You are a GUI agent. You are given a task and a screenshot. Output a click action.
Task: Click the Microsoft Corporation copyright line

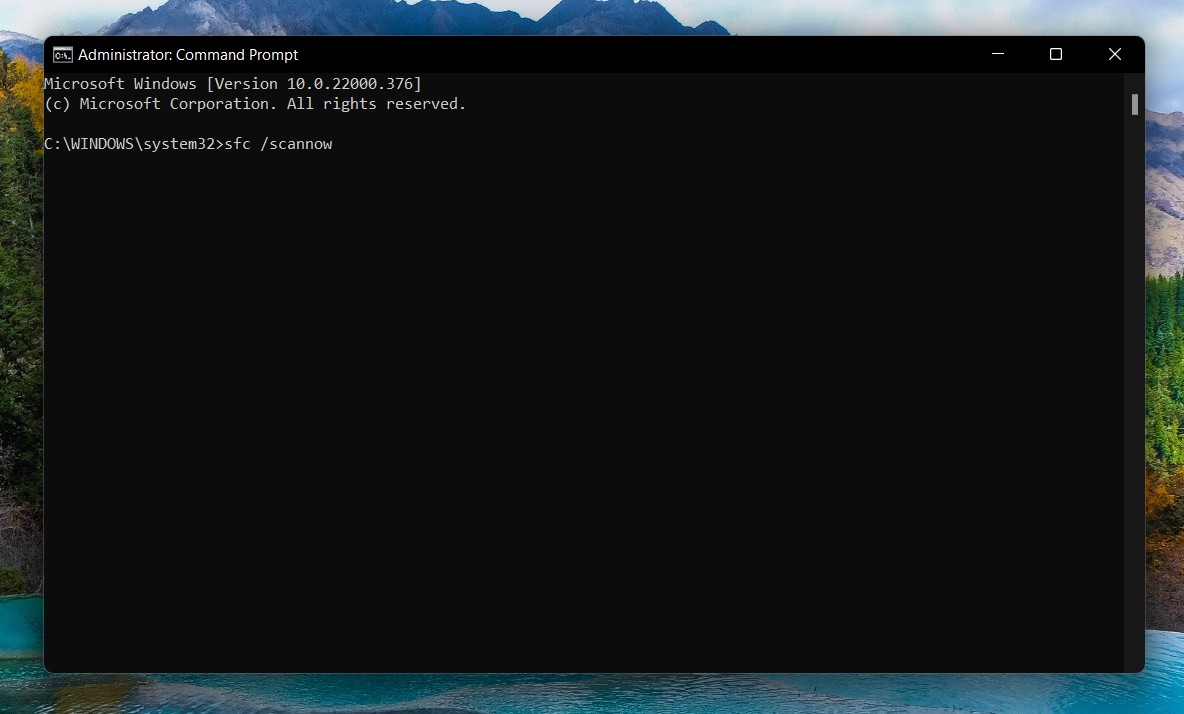pos(255,104)
